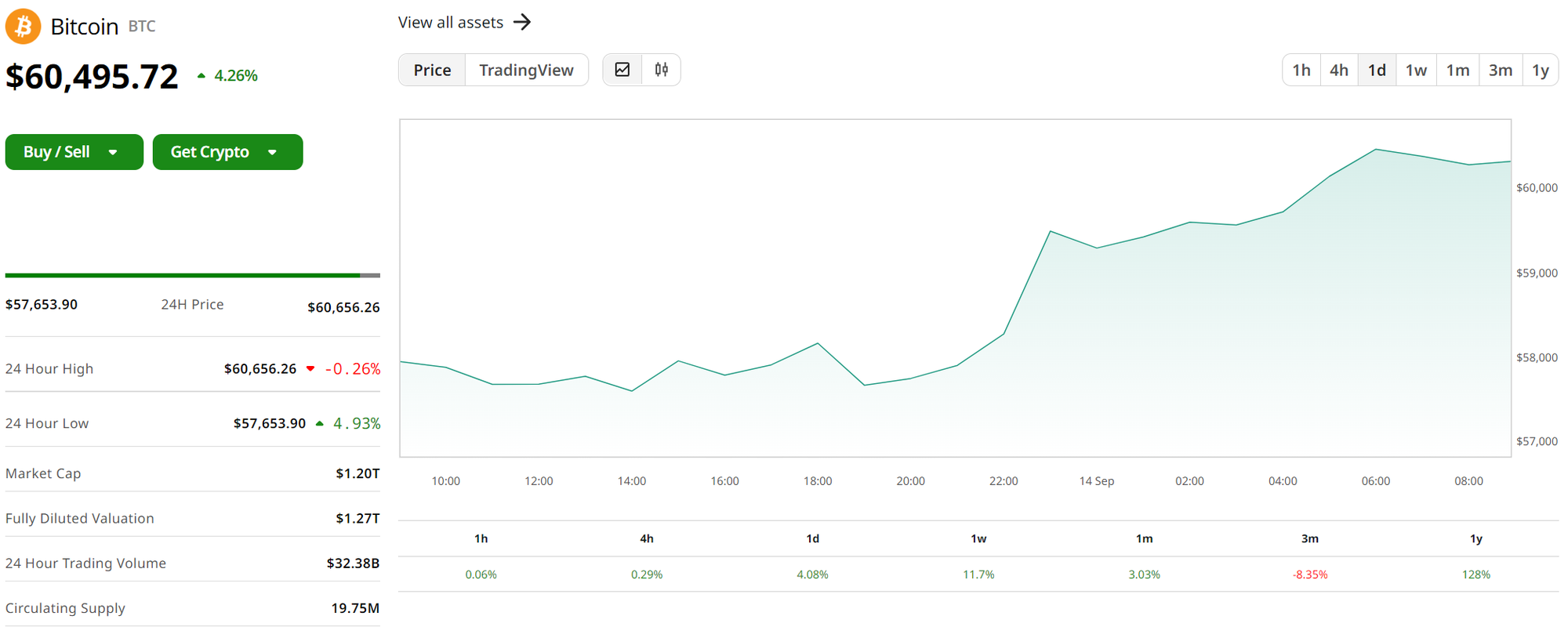Click the chart peak near 06:00

pyautogui.click(x=1376, y=150)
